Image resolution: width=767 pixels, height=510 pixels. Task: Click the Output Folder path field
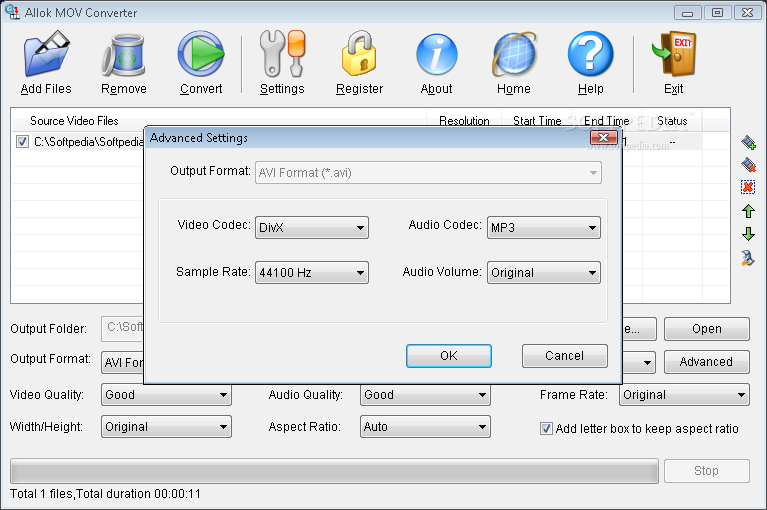(123, 329)
